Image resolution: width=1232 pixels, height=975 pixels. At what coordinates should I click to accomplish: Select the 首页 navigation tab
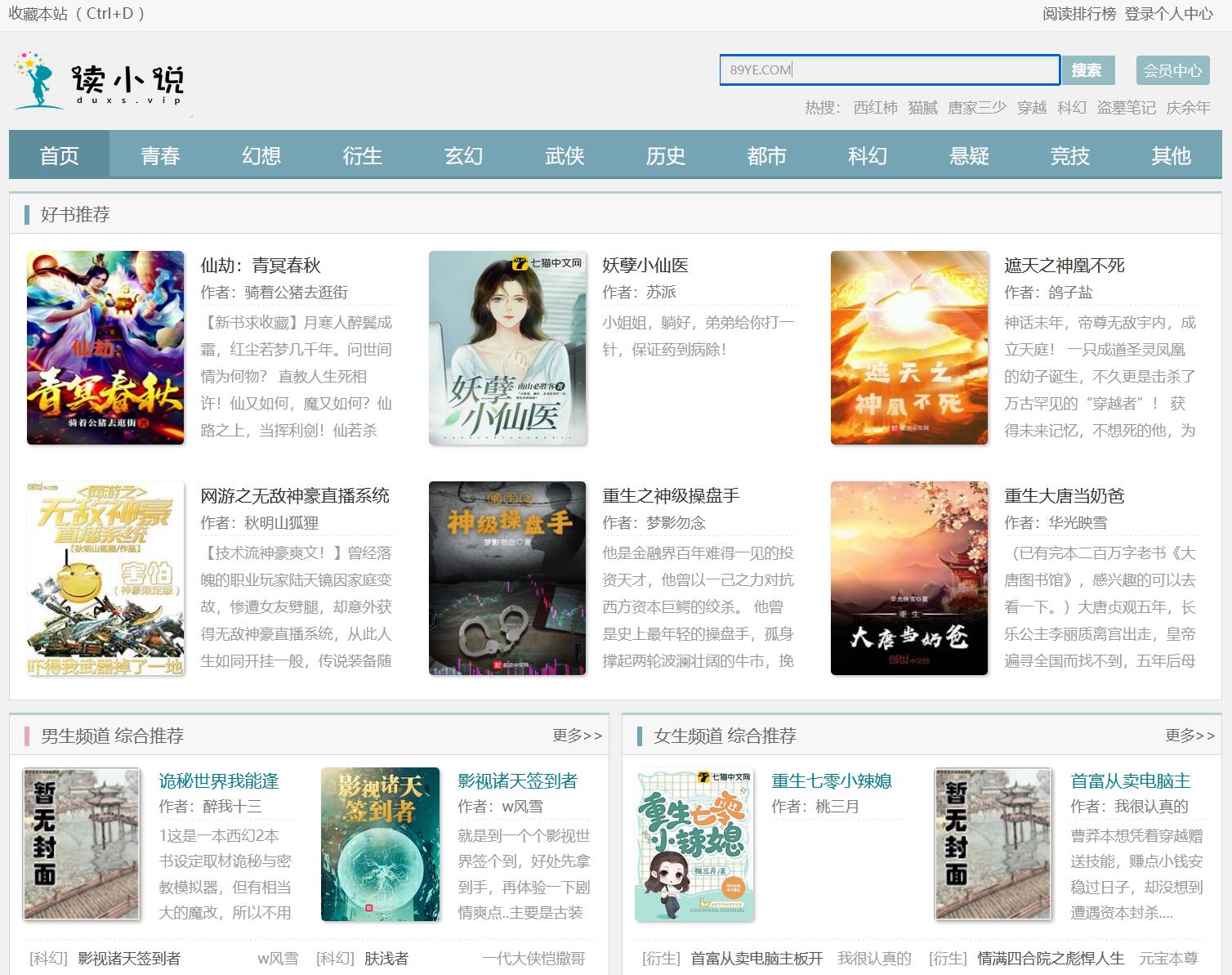click(59, 155)
